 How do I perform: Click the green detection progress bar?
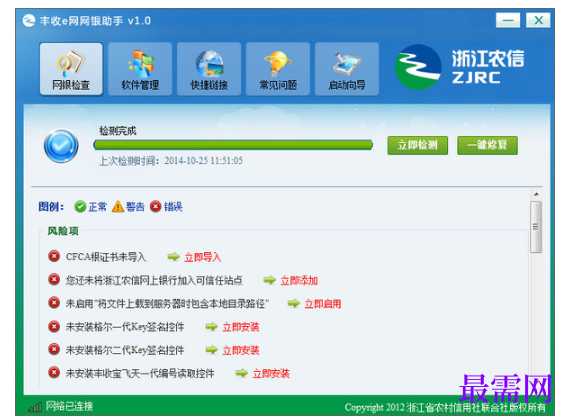click(x=233, y=145)
